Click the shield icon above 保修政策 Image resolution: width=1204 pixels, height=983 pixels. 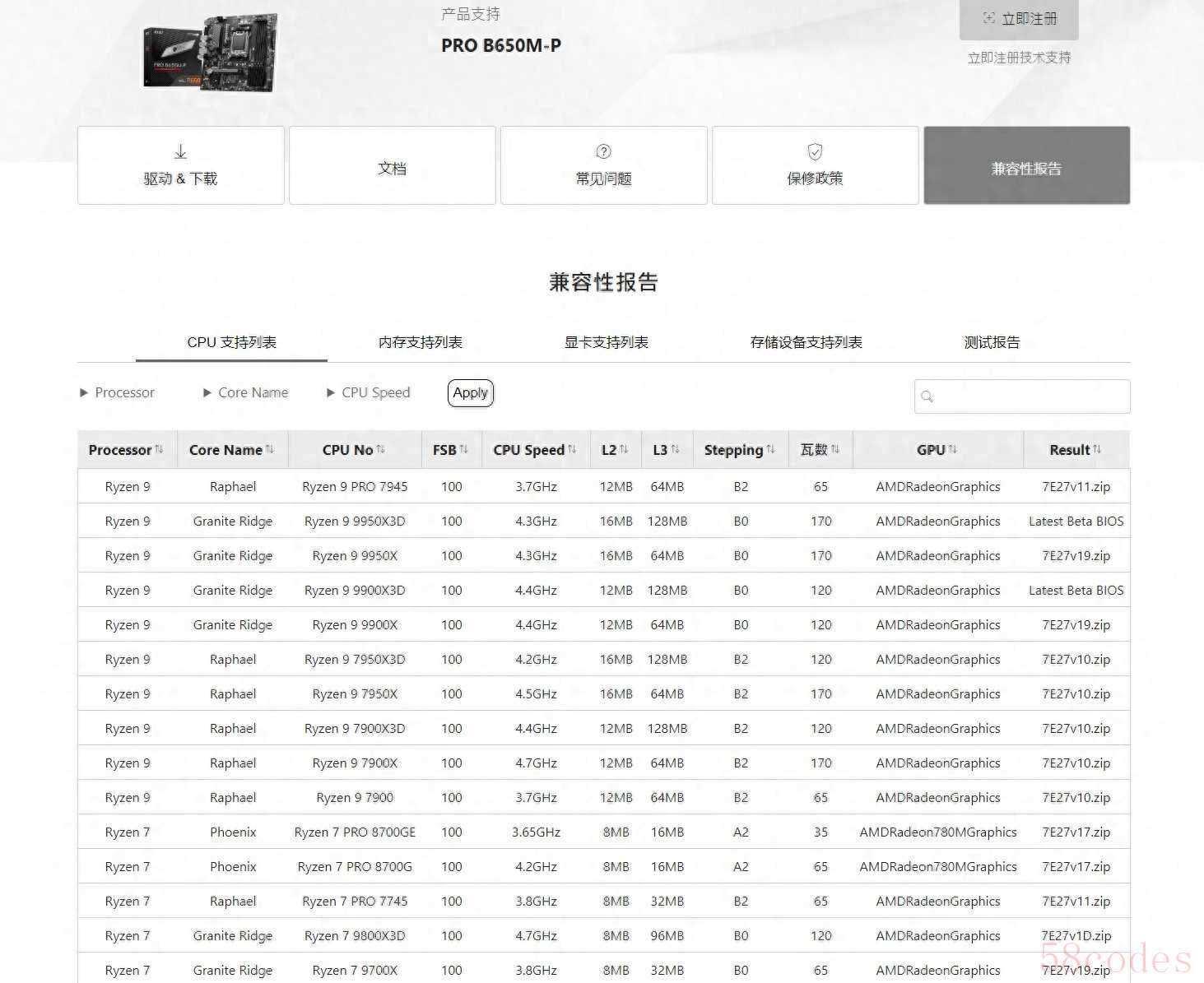tap(815, 151)
